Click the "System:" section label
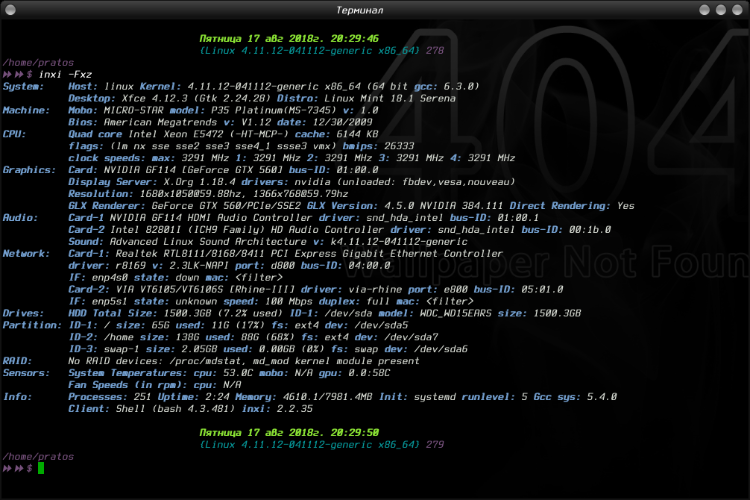 [23, 87]
